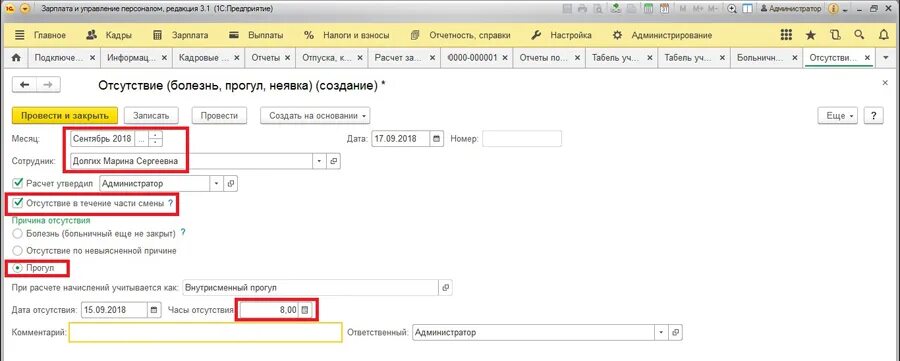Click the Home tab icon
900x361 pixels.
point(16,58)
